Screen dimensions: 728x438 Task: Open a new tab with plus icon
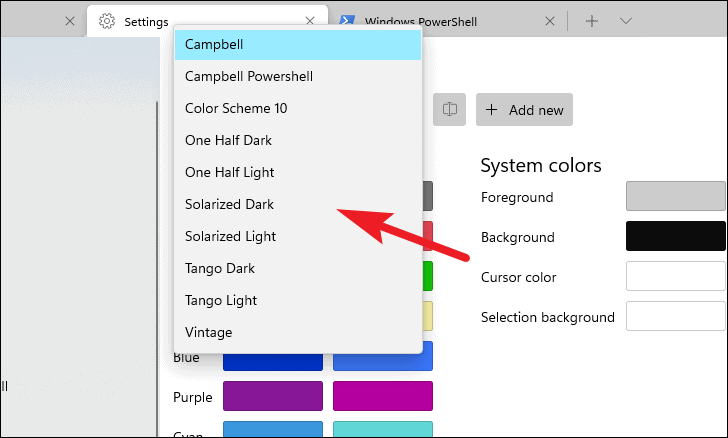[x=592, y=21]
